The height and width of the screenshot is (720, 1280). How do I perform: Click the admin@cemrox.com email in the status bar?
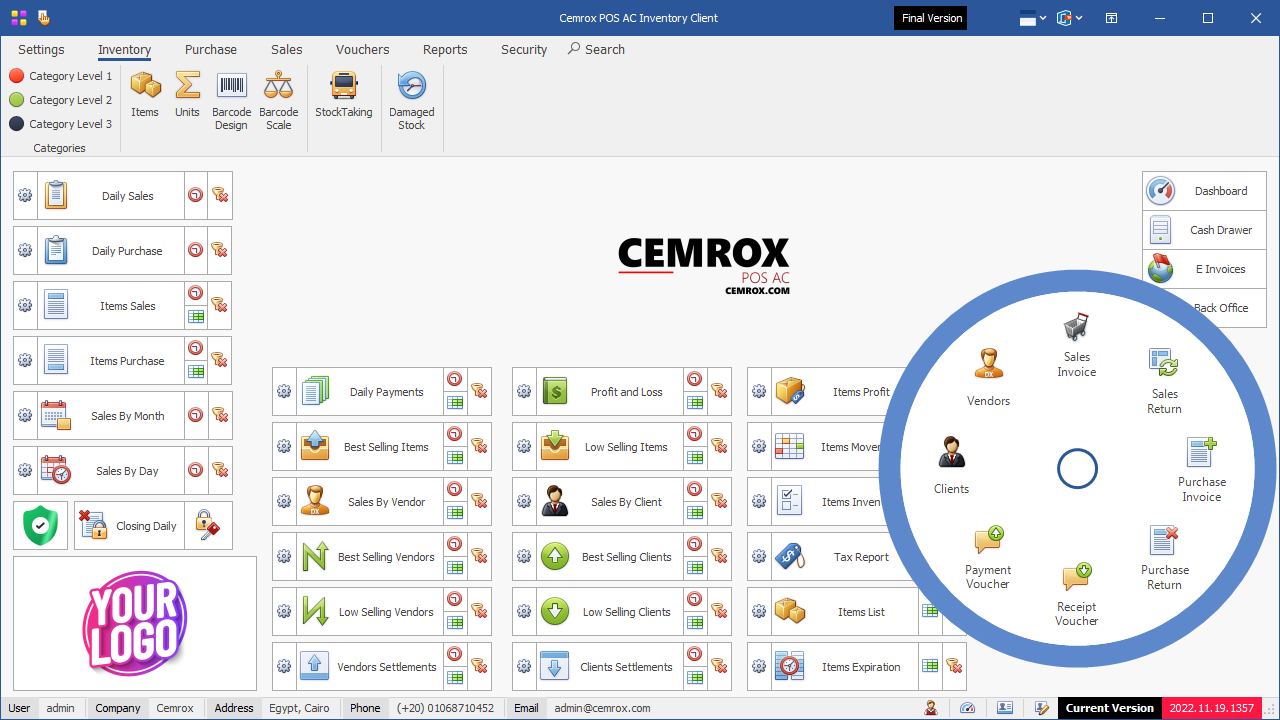tap(602, 708)
